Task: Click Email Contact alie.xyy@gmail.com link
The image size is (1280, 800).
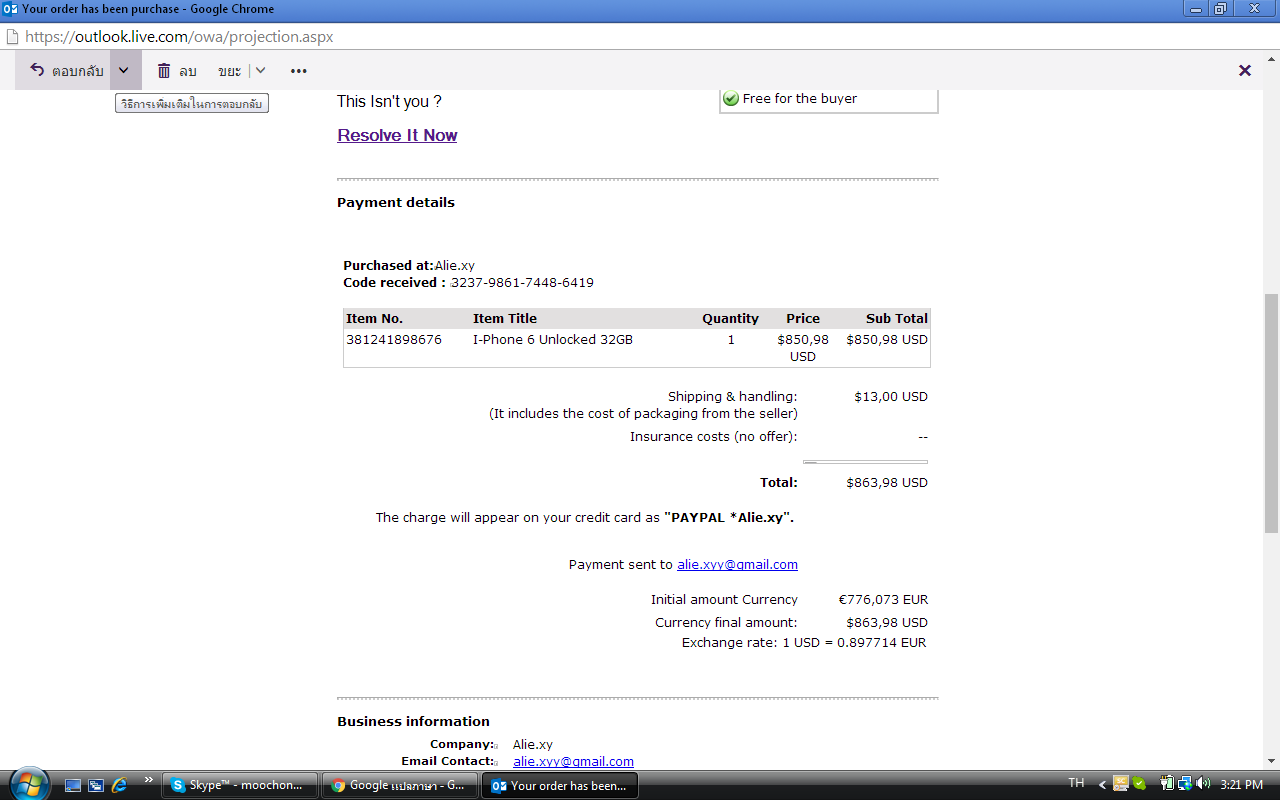Action: pos(573,762)
